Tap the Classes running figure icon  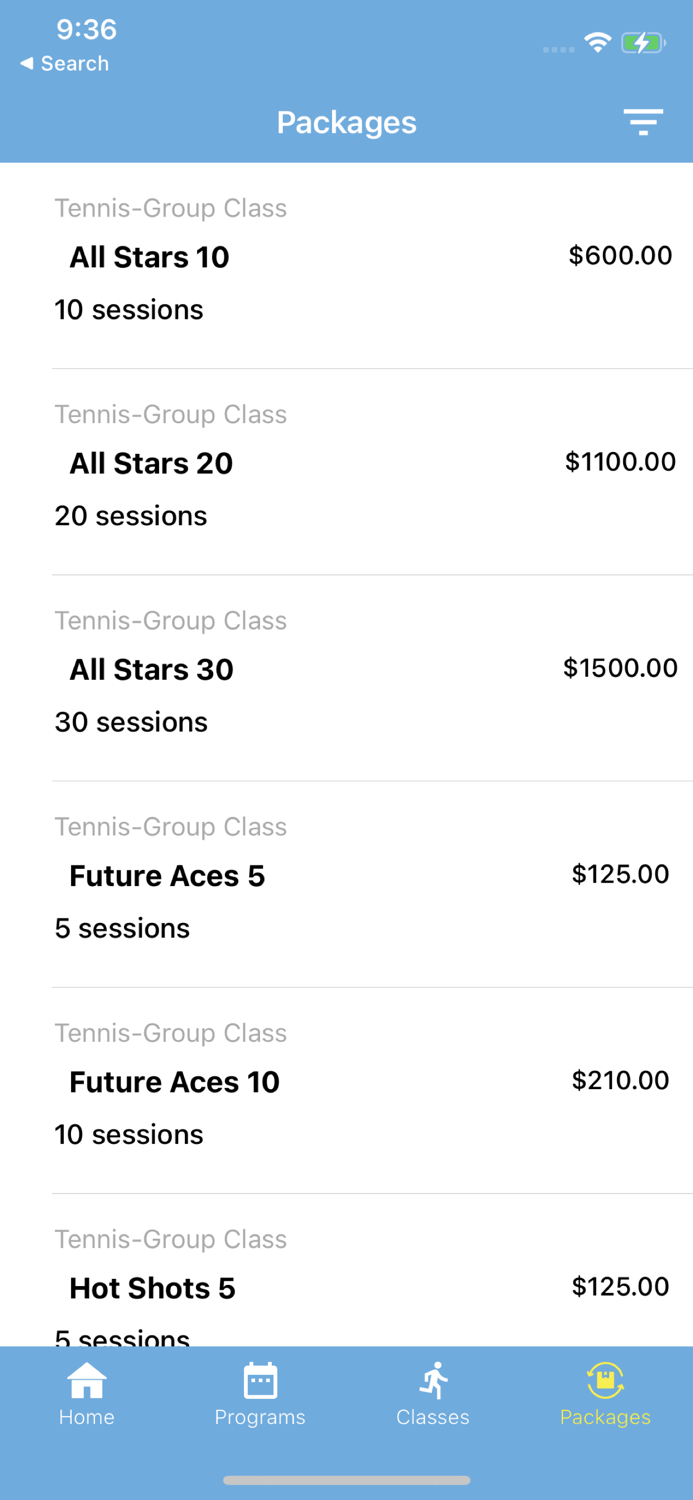click(x=433, y=1381)
